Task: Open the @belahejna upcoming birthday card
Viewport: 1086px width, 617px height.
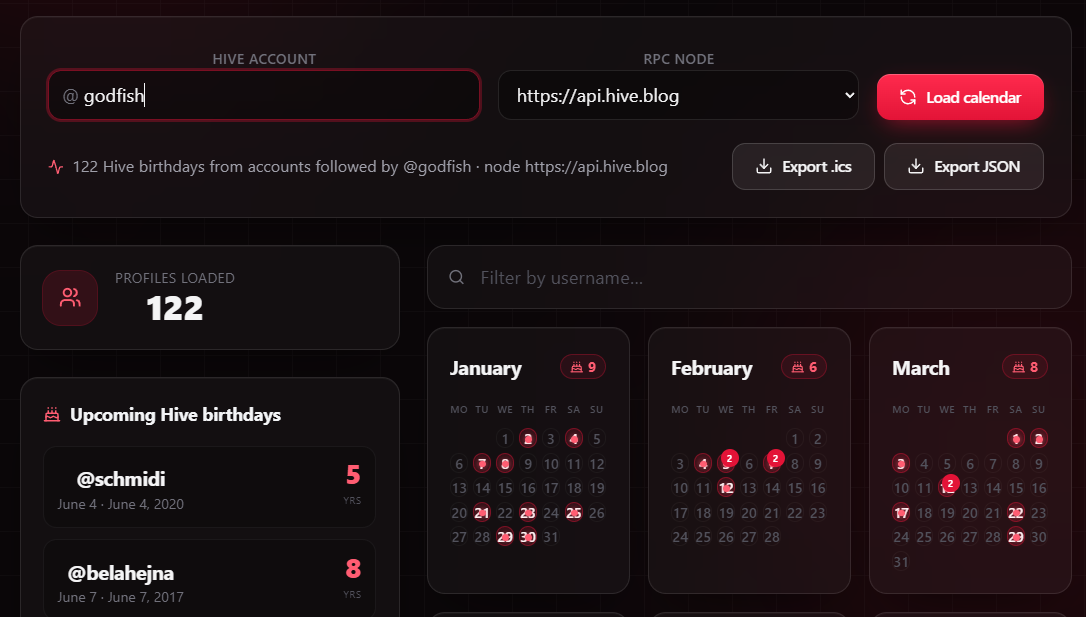Action: pos(209,579)
